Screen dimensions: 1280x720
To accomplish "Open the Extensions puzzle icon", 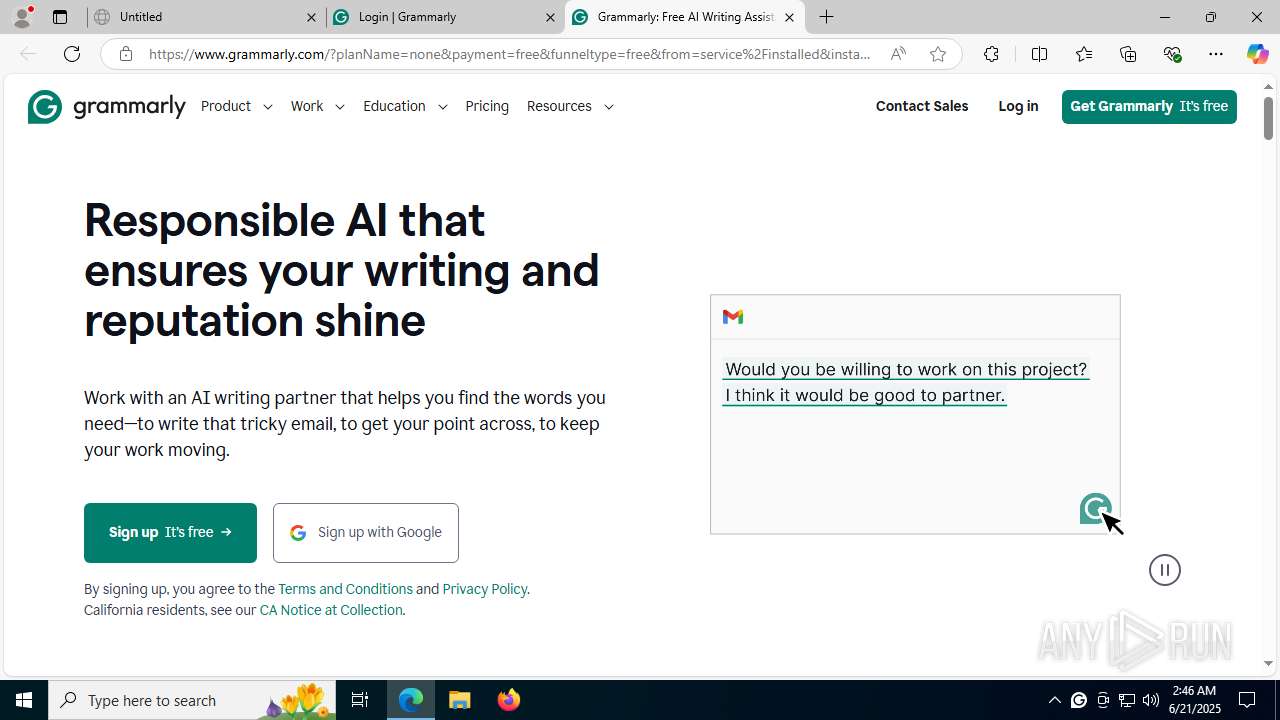I will point(991,54).
